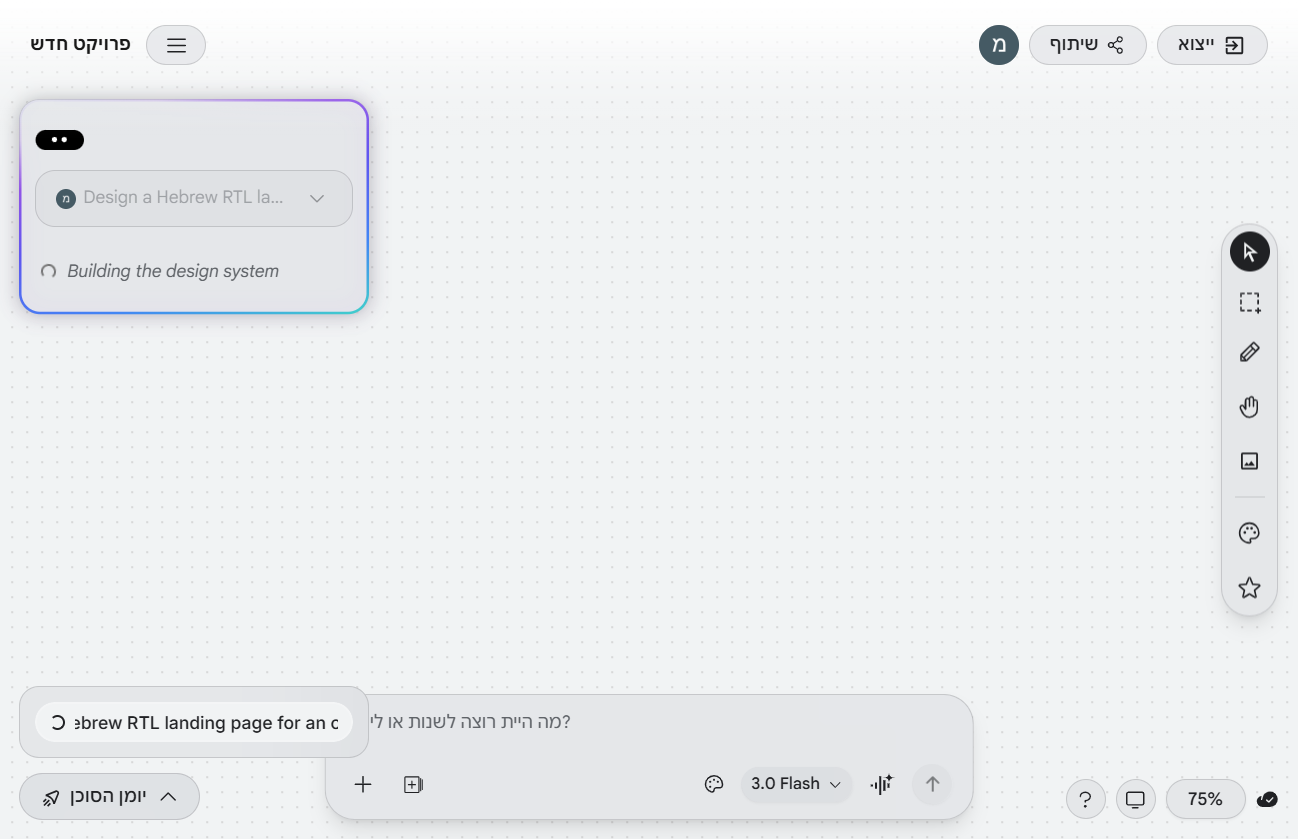Click the Hebrew RTL landing page task chip
This screenshot has width=1298, height=839.
(x=194, y=722)
